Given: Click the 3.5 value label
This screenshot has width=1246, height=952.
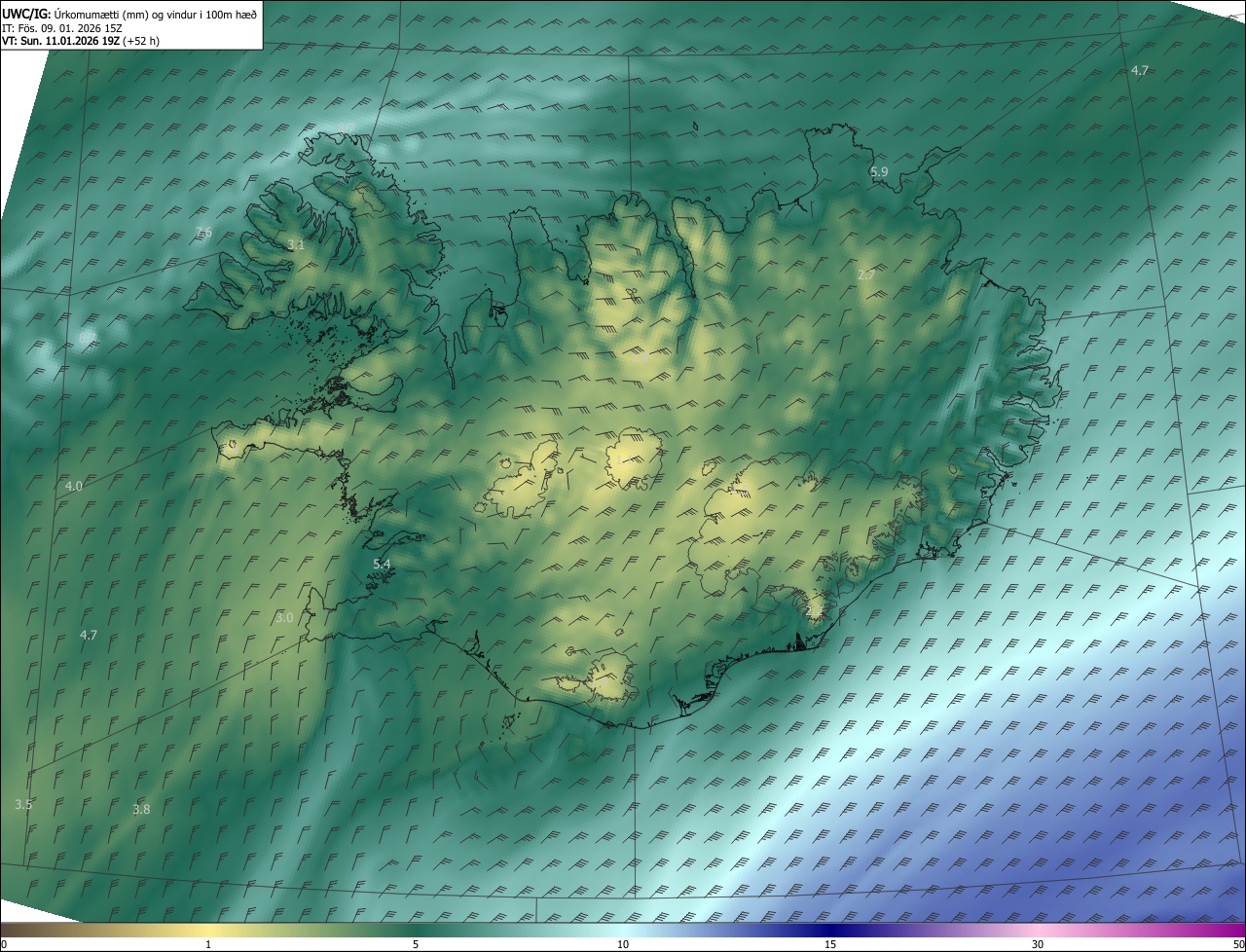Looking at the screenshot, I should coord(24,805).
